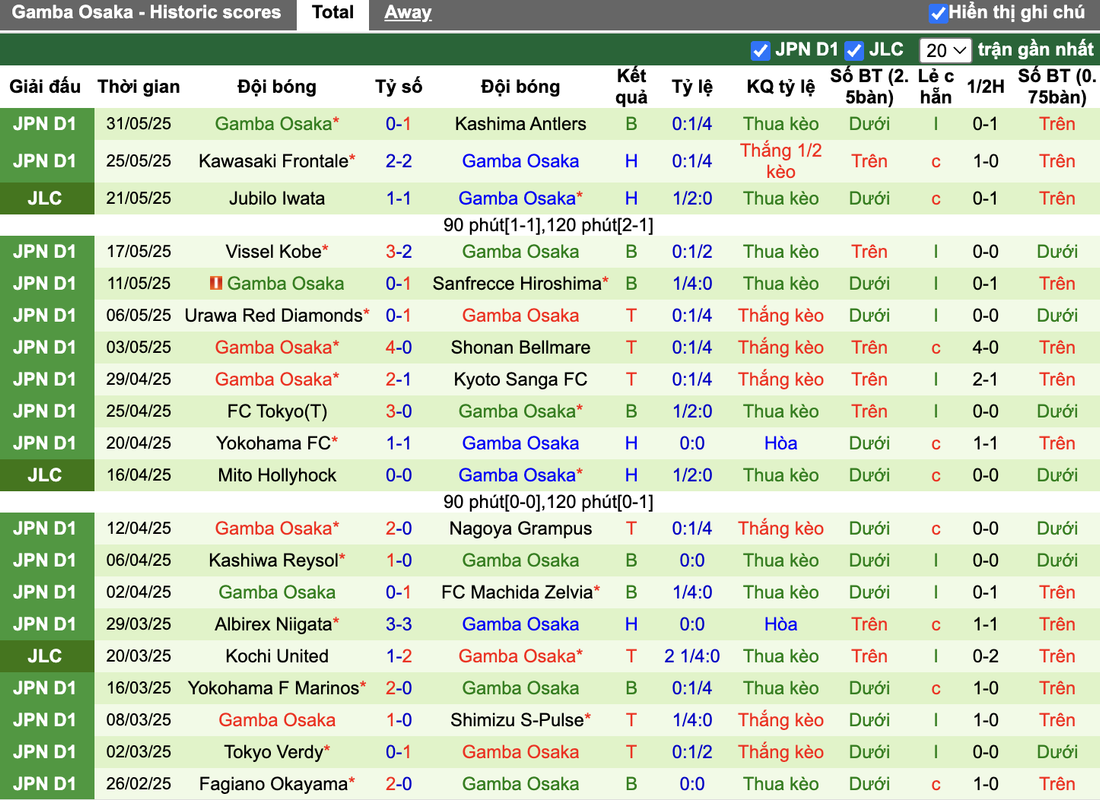The width and height of the screenshot is (1100, 800).
Task: Click the 2-2 score against Kawasaki Frontale
Action: pyautogui.click(x=398, y=161)
